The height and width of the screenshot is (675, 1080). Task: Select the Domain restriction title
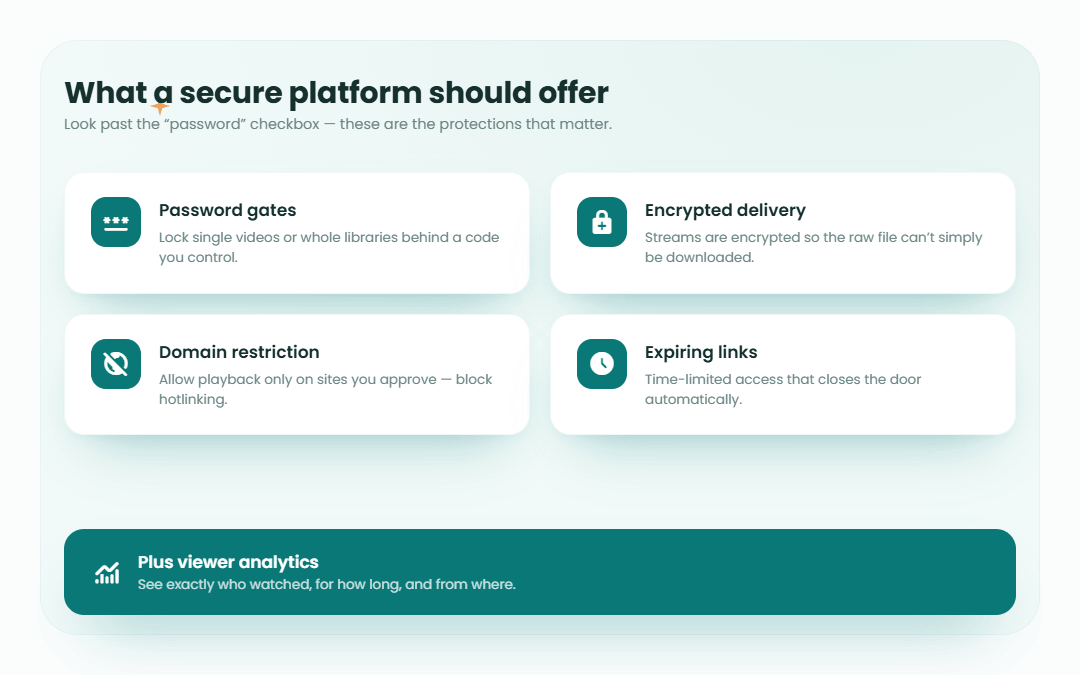(x=239, y=352)
